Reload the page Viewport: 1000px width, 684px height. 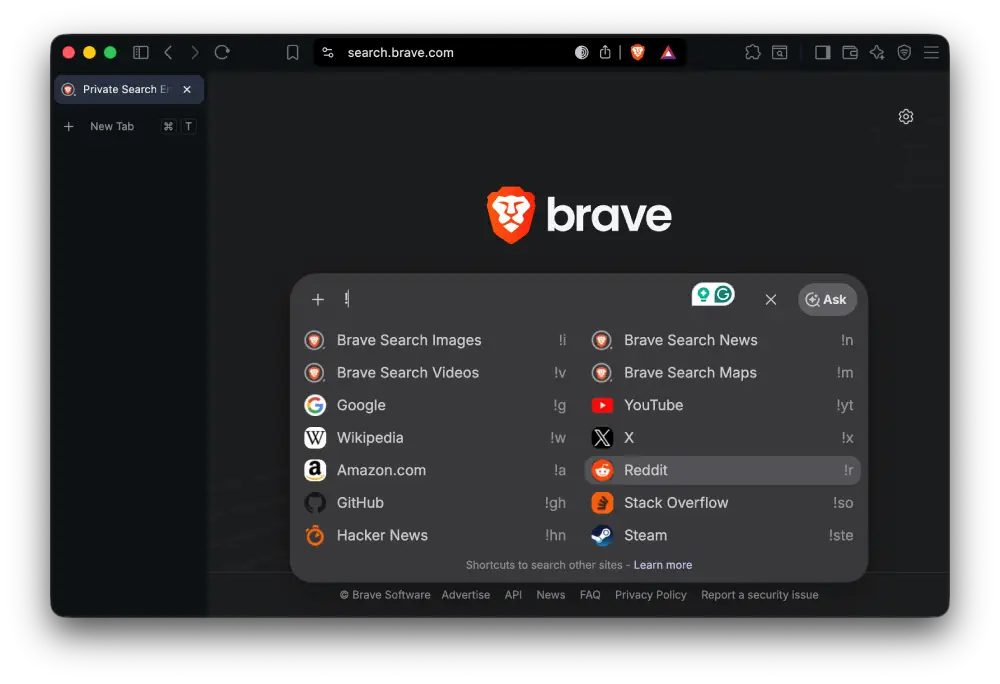222,52
